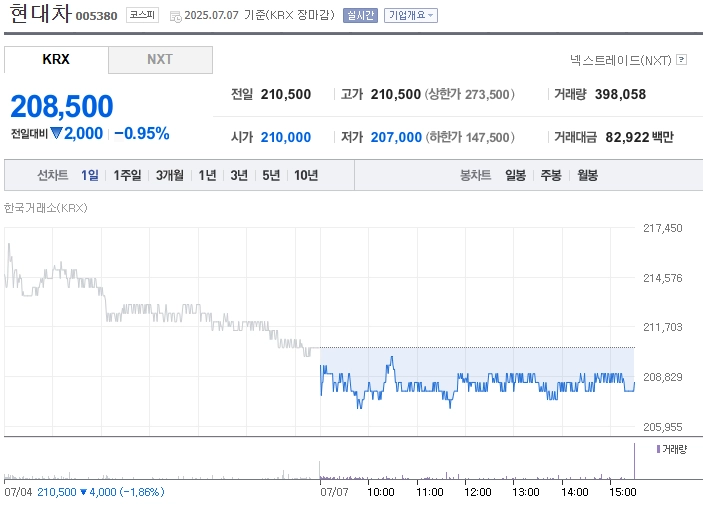
Task: Select the 1년 line chart period
Action: pos(207,175)
